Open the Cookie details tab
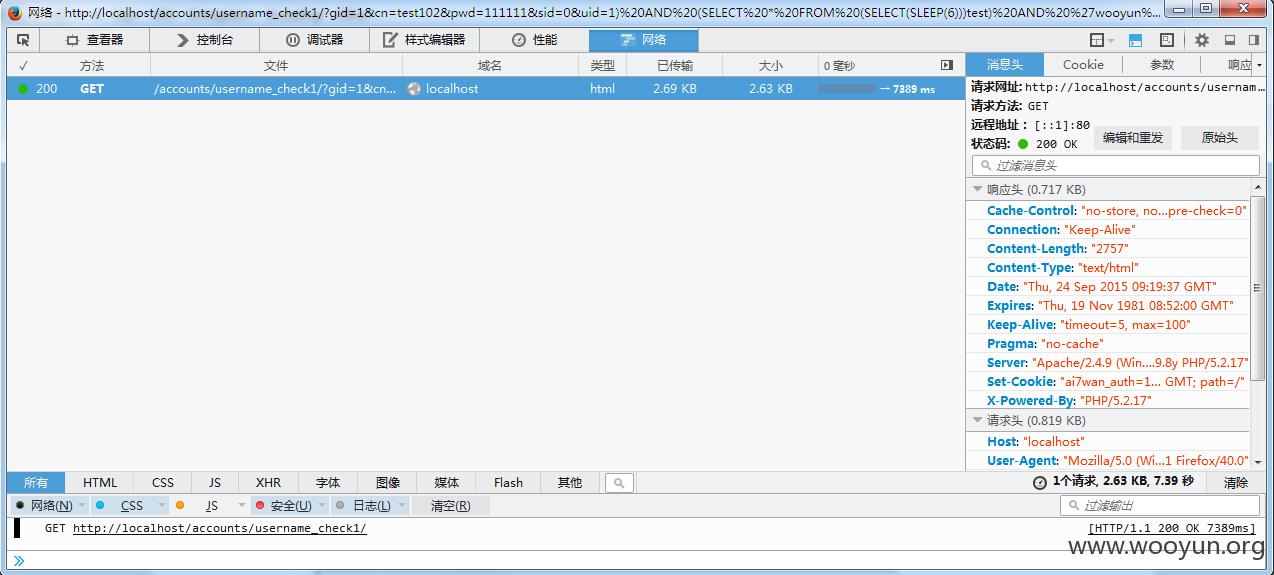 [1083, 65]
